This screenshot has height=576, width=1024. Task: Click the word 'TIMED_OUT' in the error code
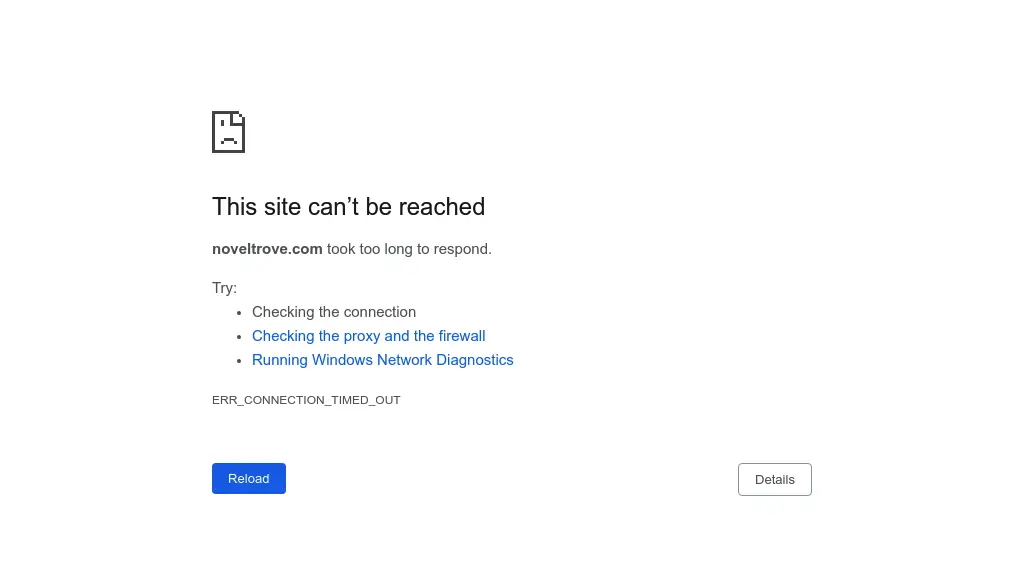click(366, 400)
